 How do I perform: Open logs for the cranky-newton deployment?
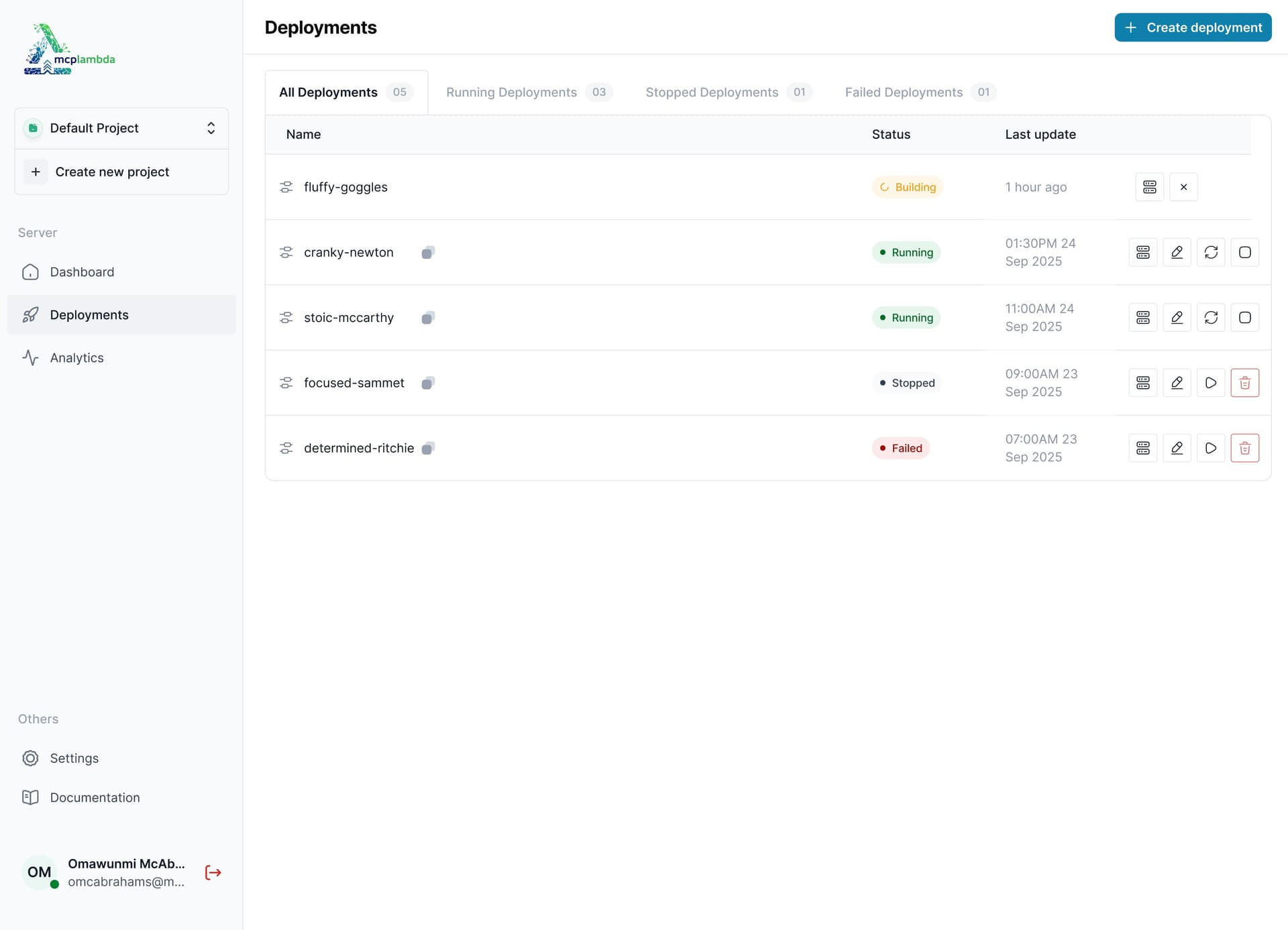tap(1143, 252)
